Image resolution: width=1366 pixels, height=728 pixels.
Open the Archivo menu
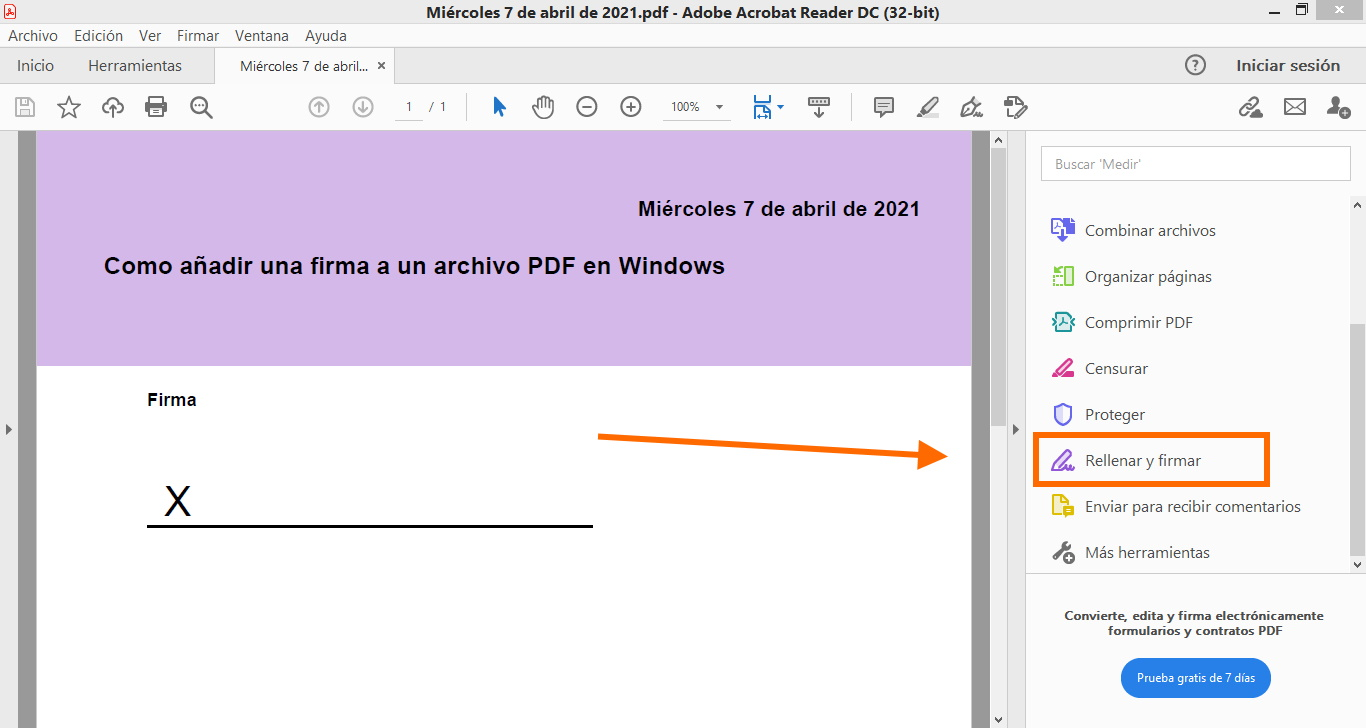[33, 35]
